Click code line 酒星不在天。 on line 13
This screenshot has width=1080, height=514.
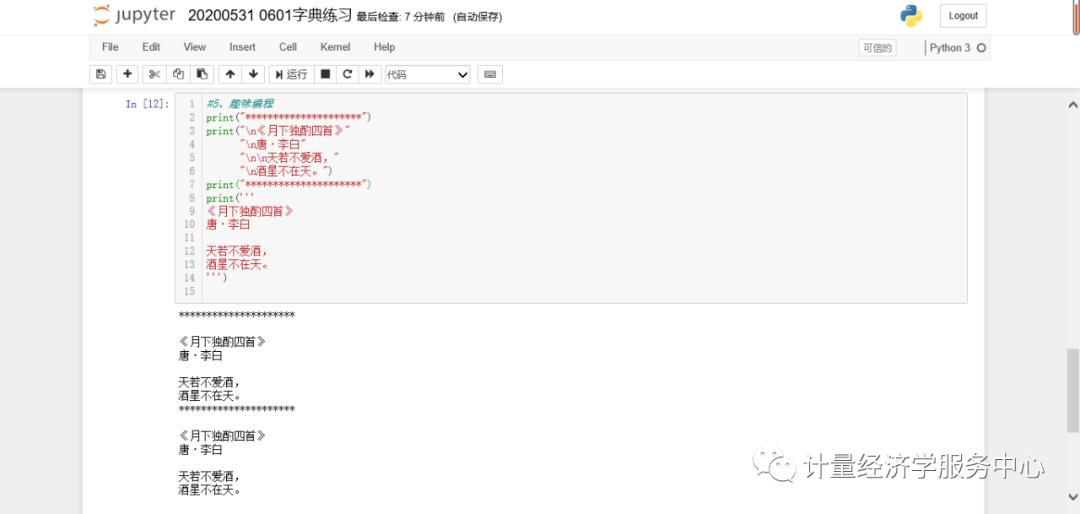[x=237, y=265]
